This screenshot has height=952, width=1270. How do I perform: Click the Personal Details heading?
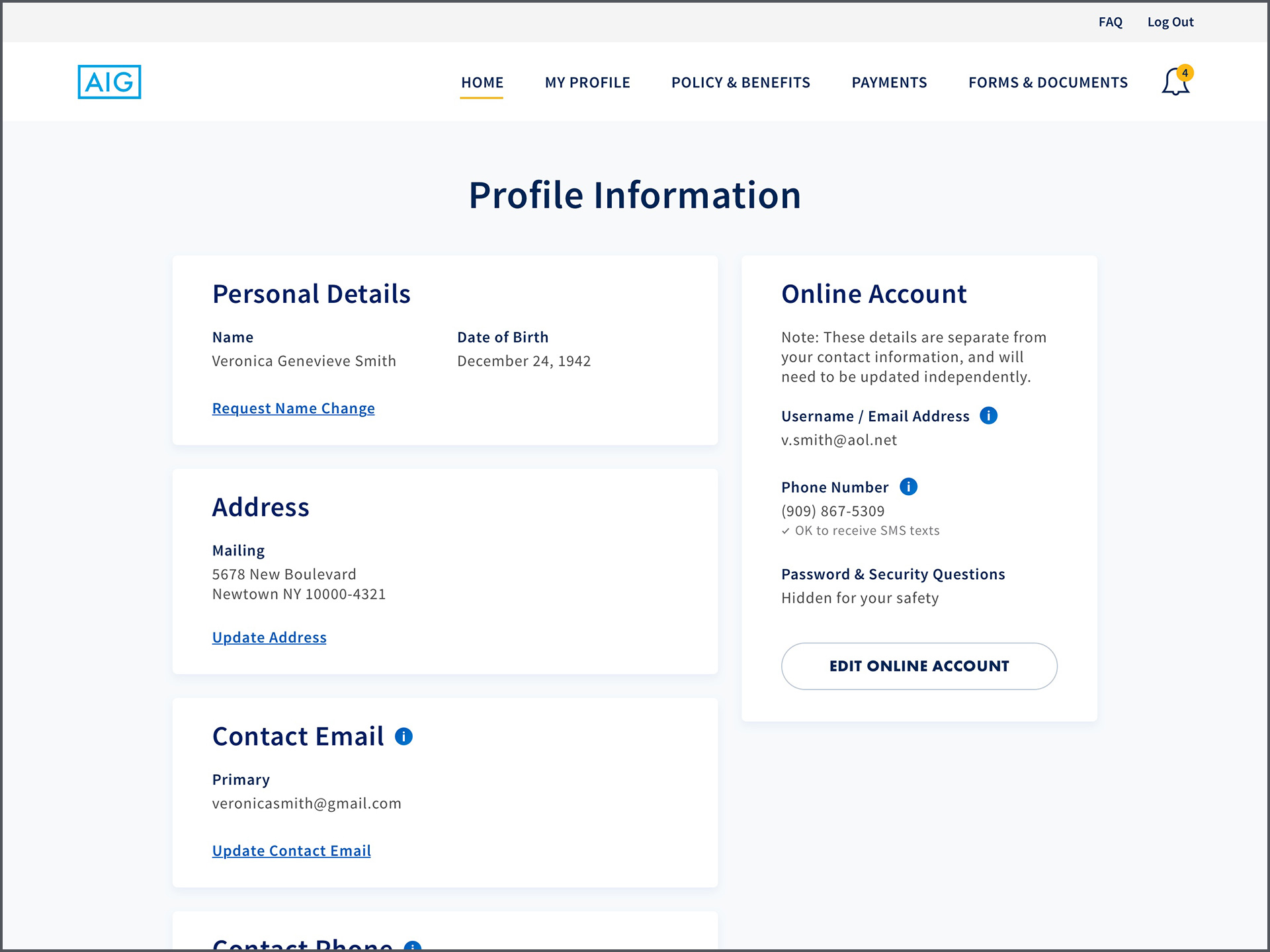311,294
